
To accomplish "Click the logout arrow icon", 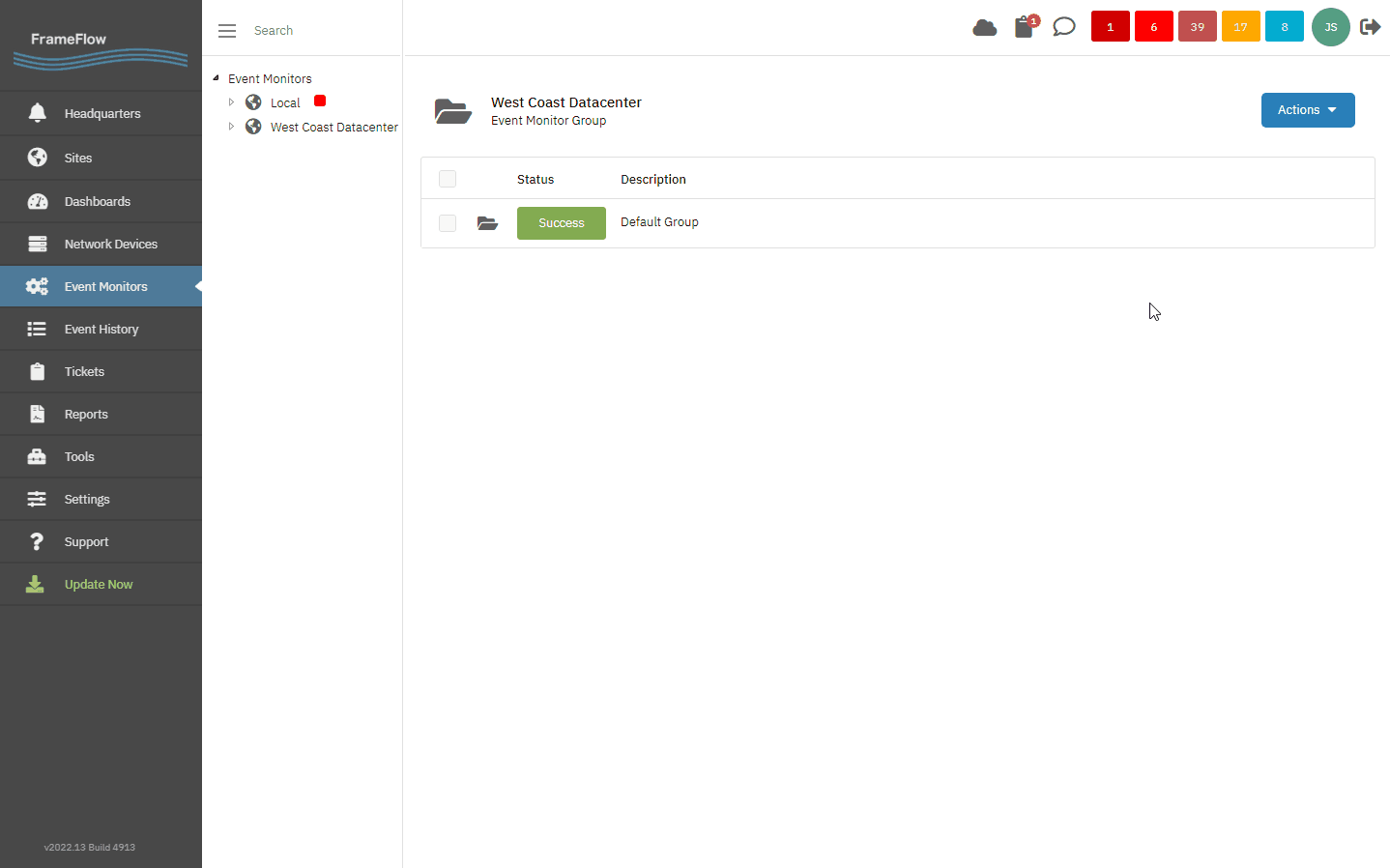I will [1370, 27].
